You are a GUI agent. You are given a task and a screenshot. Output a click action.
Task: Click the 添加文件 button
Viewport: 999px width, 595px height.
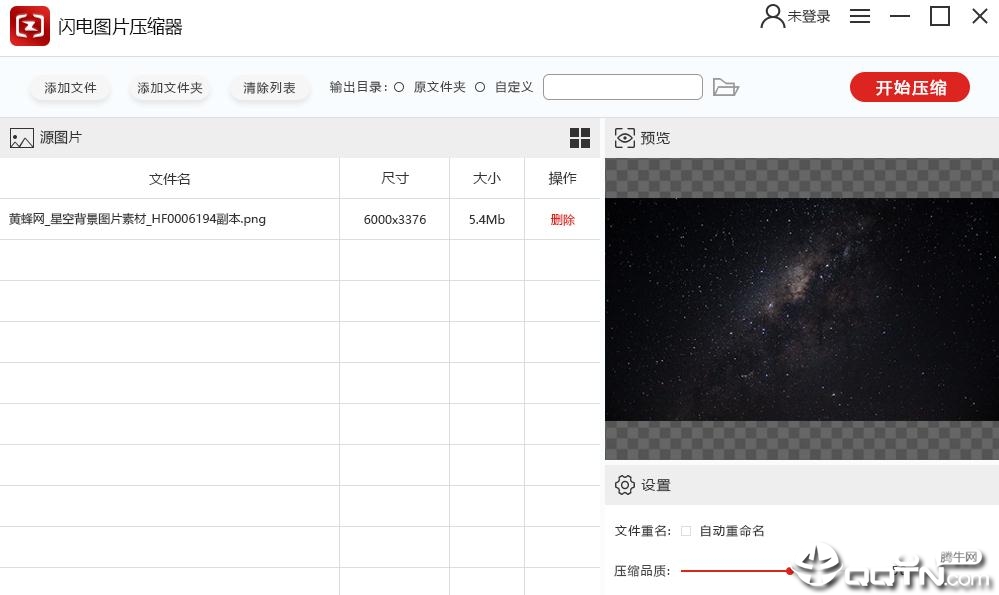(70, 87)
